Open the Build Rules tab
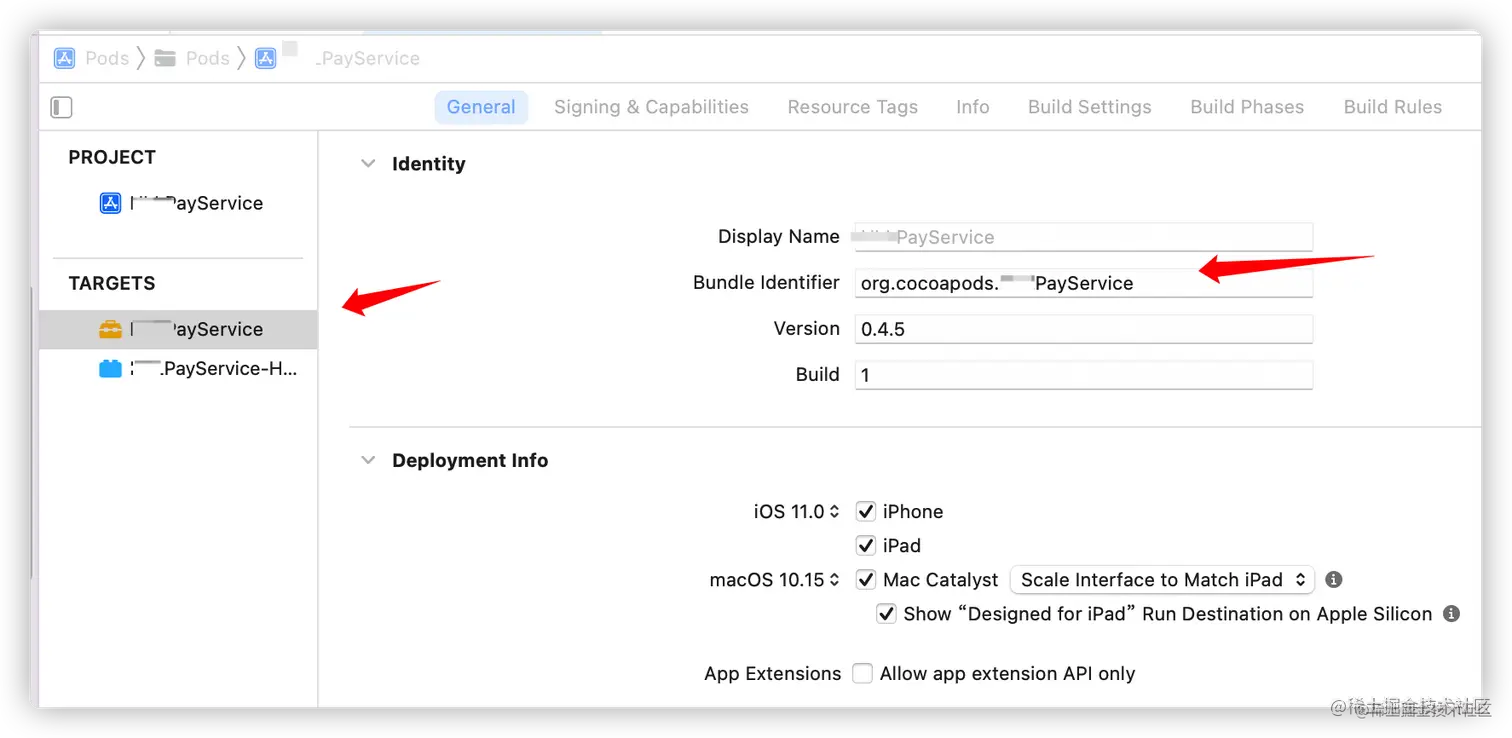1512x738 pixels. [1393, 107]
